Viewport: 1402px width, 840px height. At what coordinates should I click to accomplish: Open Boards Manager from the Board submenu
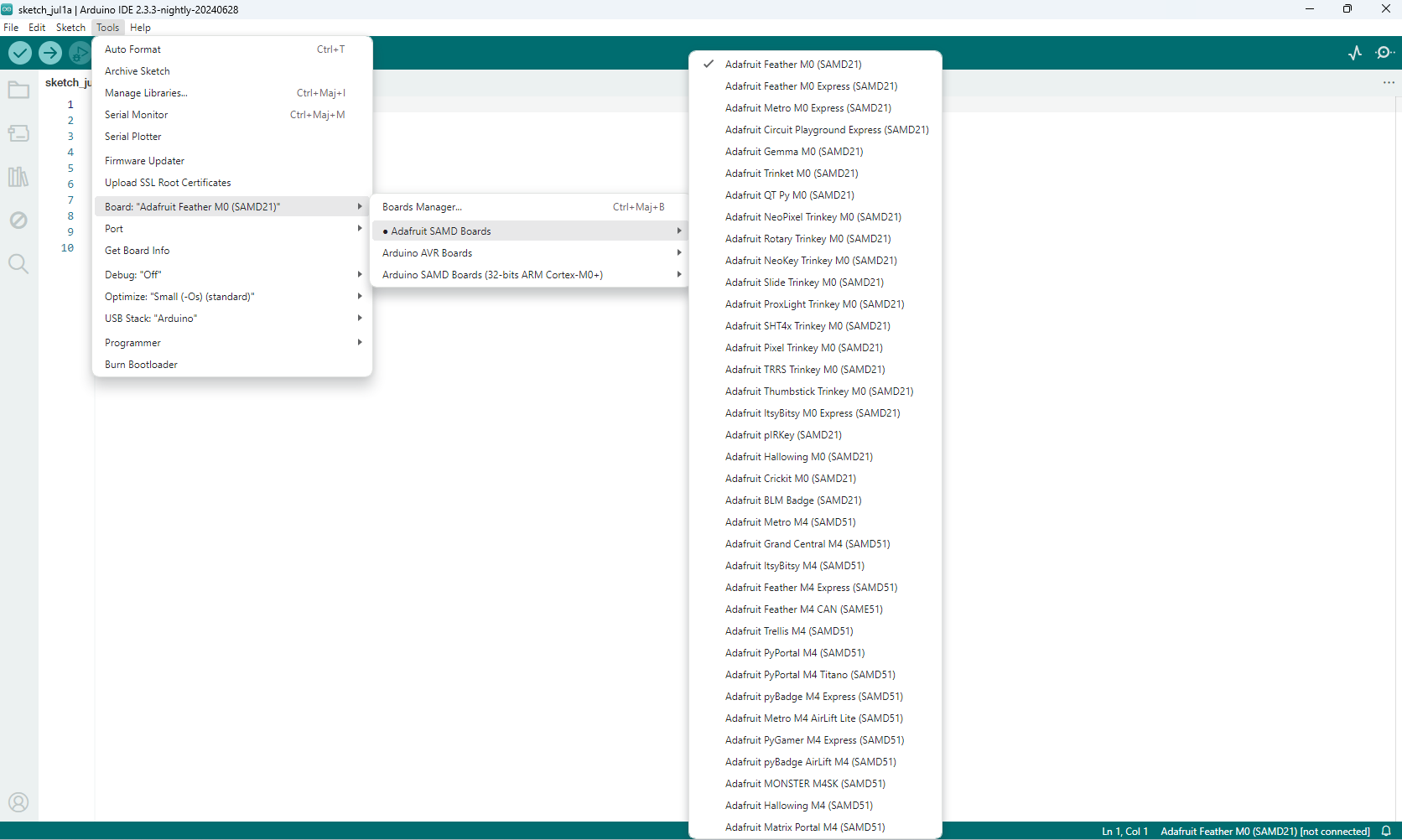pyautogui.click(x=530, y=207)
